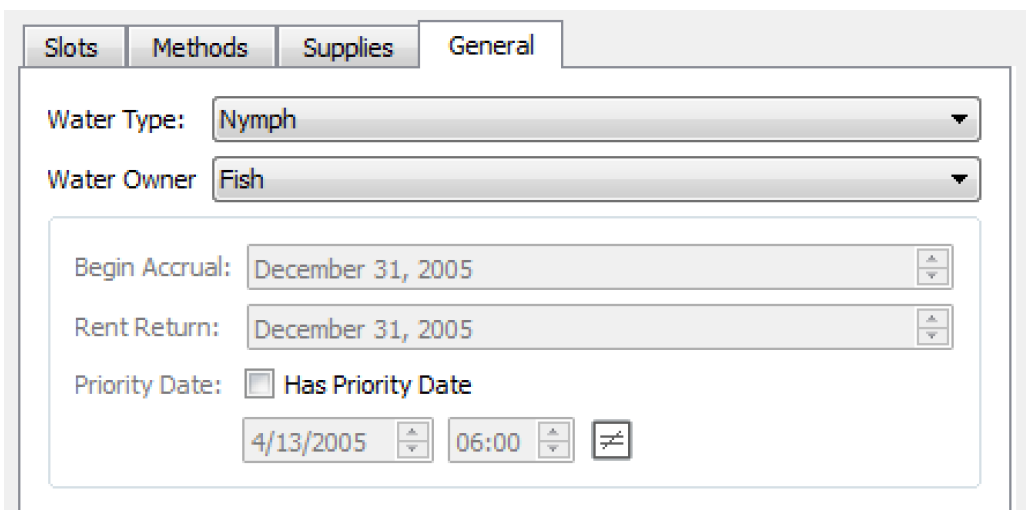Image resolution: width=1030 pixels, height=518 pixels.
Task: Click the 06:00 priority time field
Action: (490, 441)
